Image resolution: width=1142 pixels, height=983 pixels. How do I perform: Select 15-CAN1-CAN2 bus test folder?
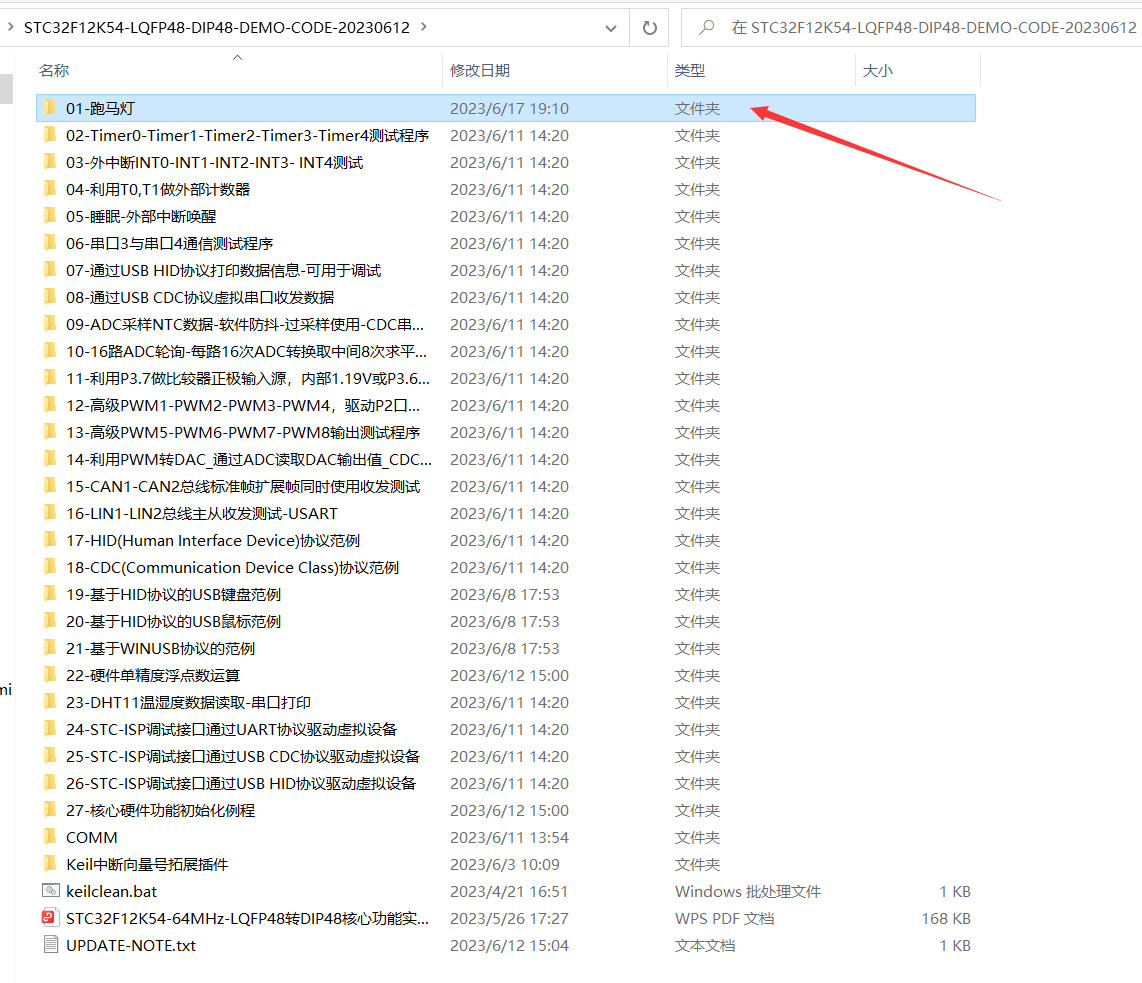(x=243, y=486)
